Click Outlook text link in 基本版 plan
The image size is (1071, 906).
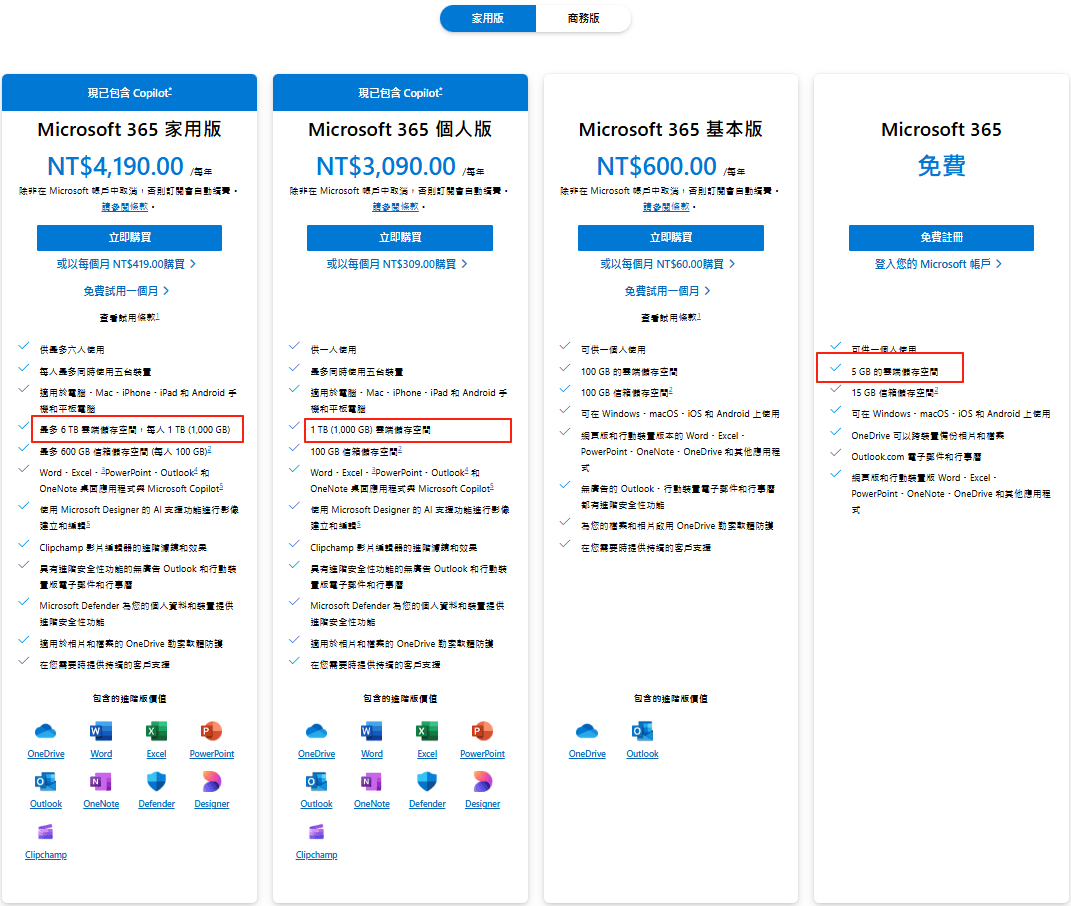point(642,754)
